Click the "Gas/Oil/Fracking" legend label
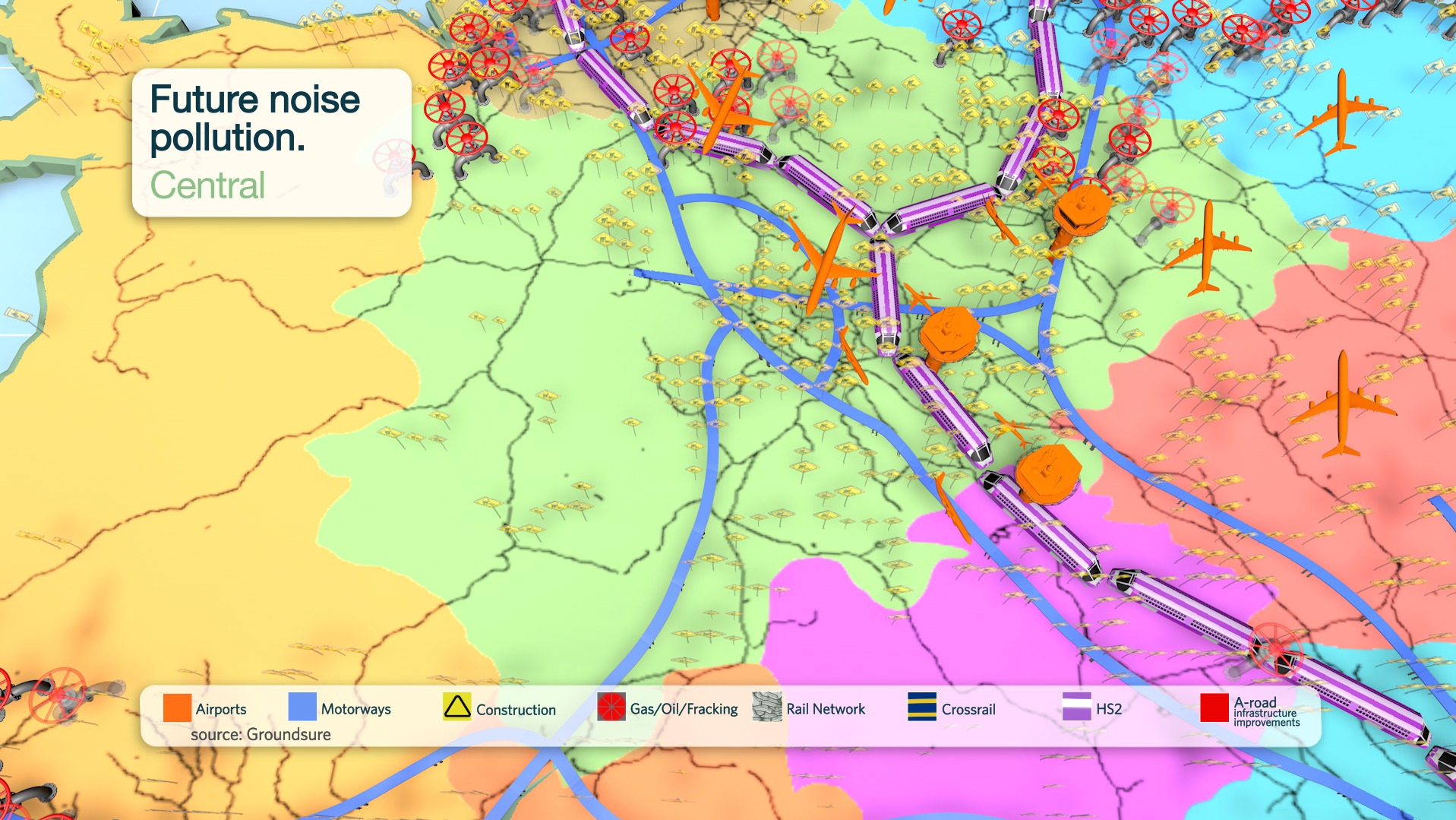This screenshot has height=820, width=1456. click(x=684, y=709)
